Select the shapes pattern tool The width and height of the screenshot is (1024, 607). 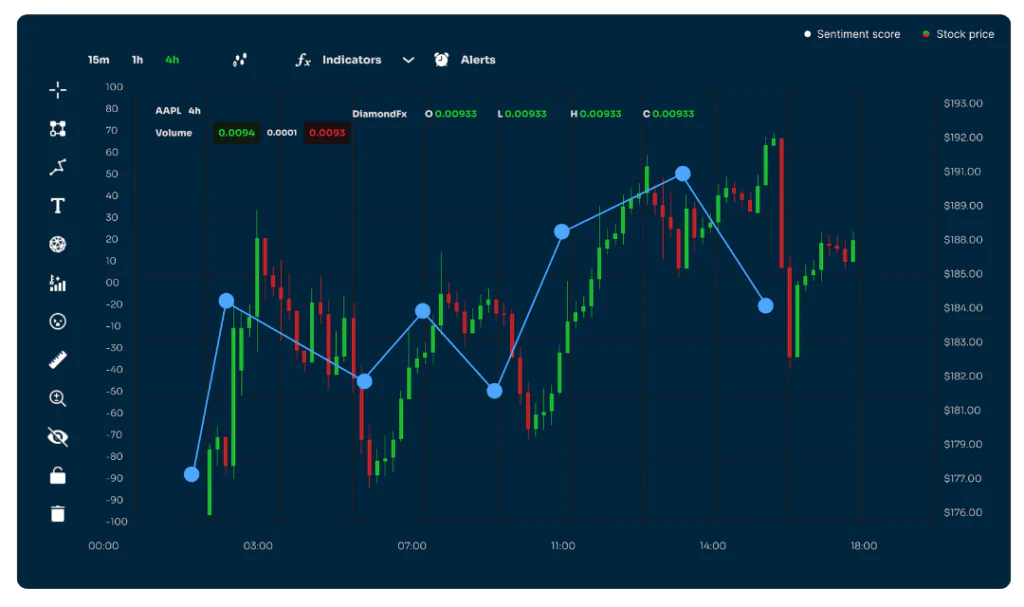[x=58, y=128]
